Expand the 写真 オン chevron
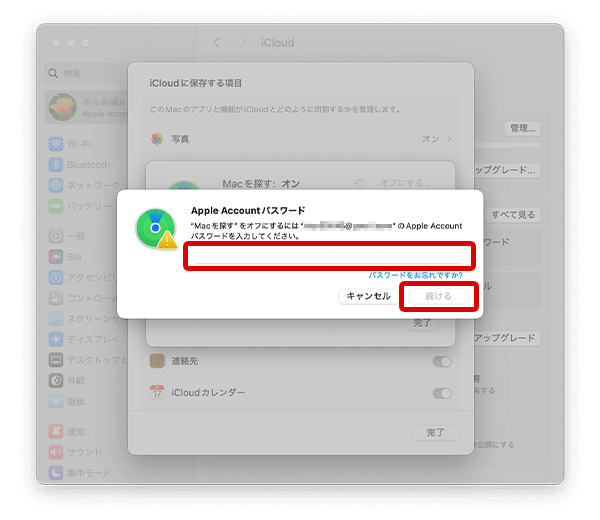This screenshot has width=600, height=520. tap(449, 139)
